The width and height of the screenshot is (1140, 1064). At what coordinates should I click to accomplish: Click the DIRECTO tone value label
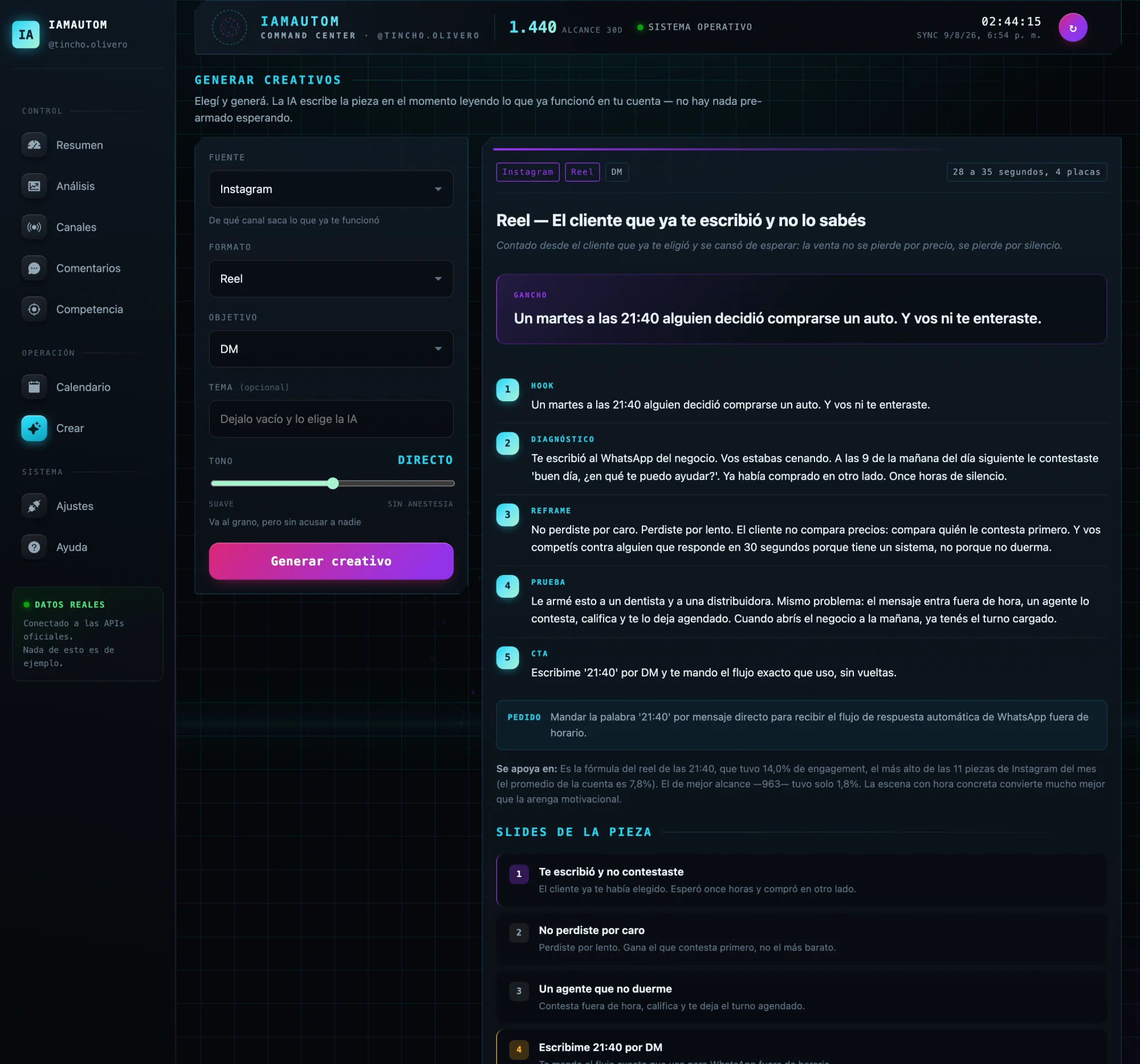coord(425,460)
